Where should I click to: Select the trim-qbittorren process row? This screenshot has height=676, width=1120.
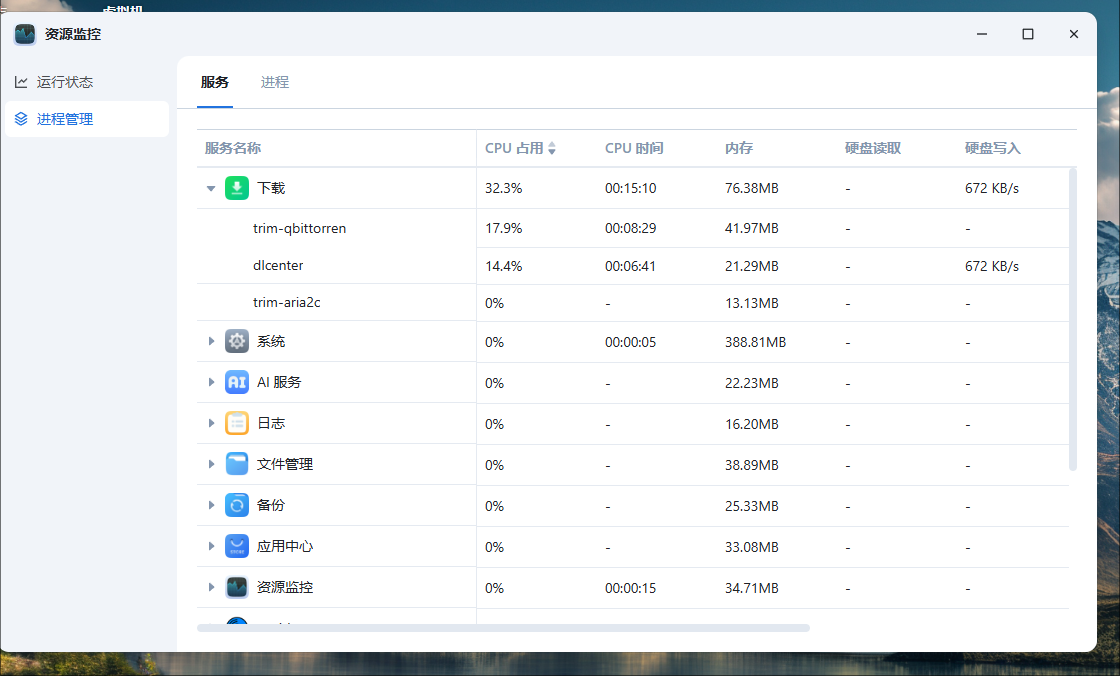632,228
